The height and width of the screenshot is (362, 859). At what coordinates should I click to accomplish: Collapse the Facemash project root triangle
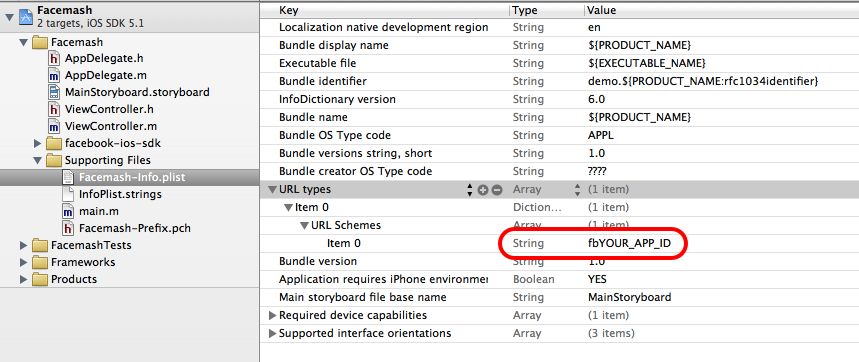[9, 18]
